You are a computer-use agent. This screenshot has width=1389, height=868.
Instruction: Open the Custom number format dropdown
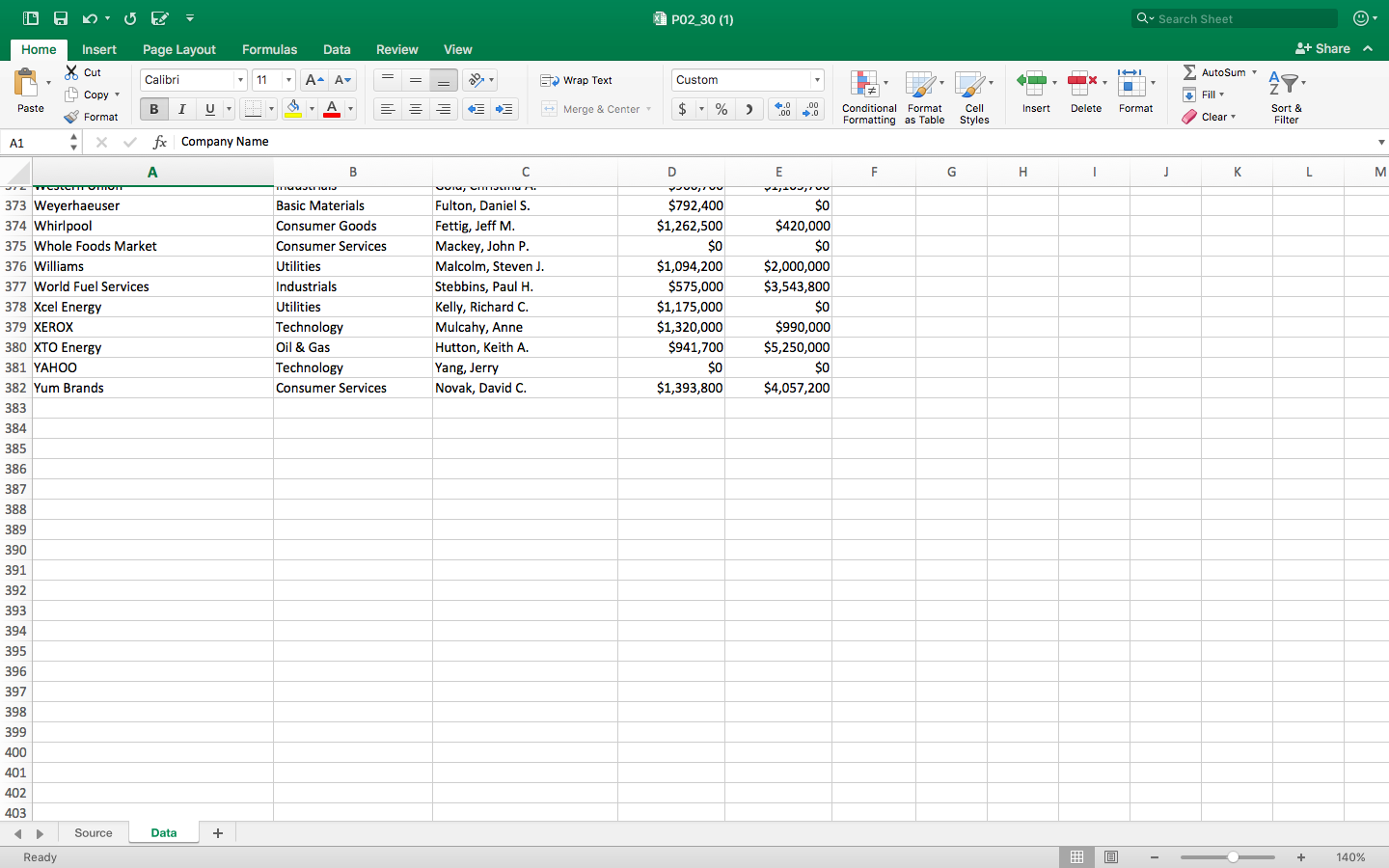(x=817, y=80)
